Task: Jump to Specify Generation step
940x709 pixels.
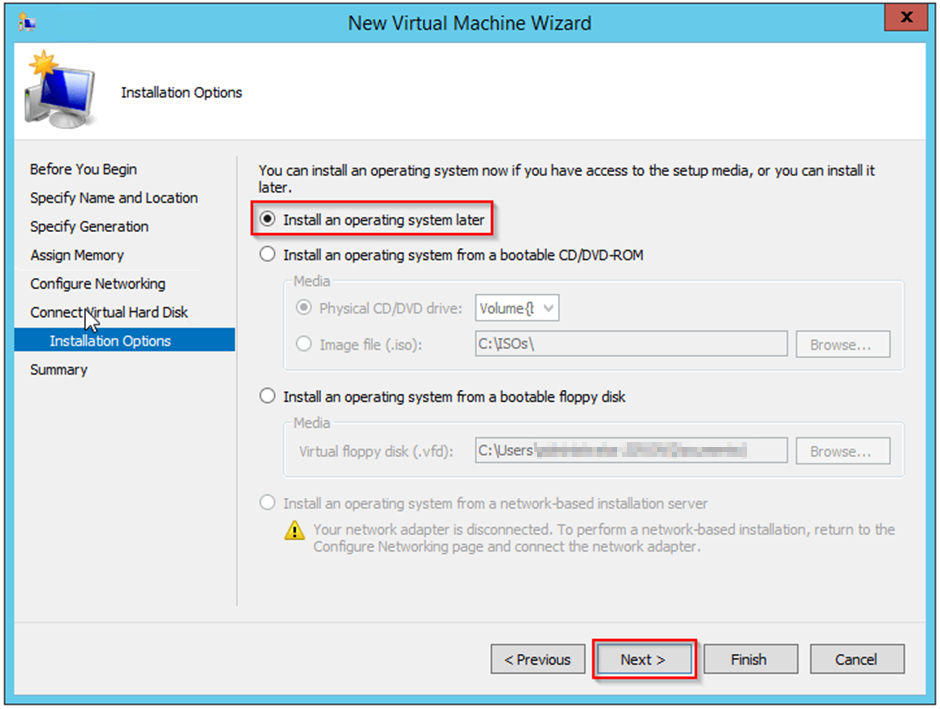Action: tap(89, 226)
